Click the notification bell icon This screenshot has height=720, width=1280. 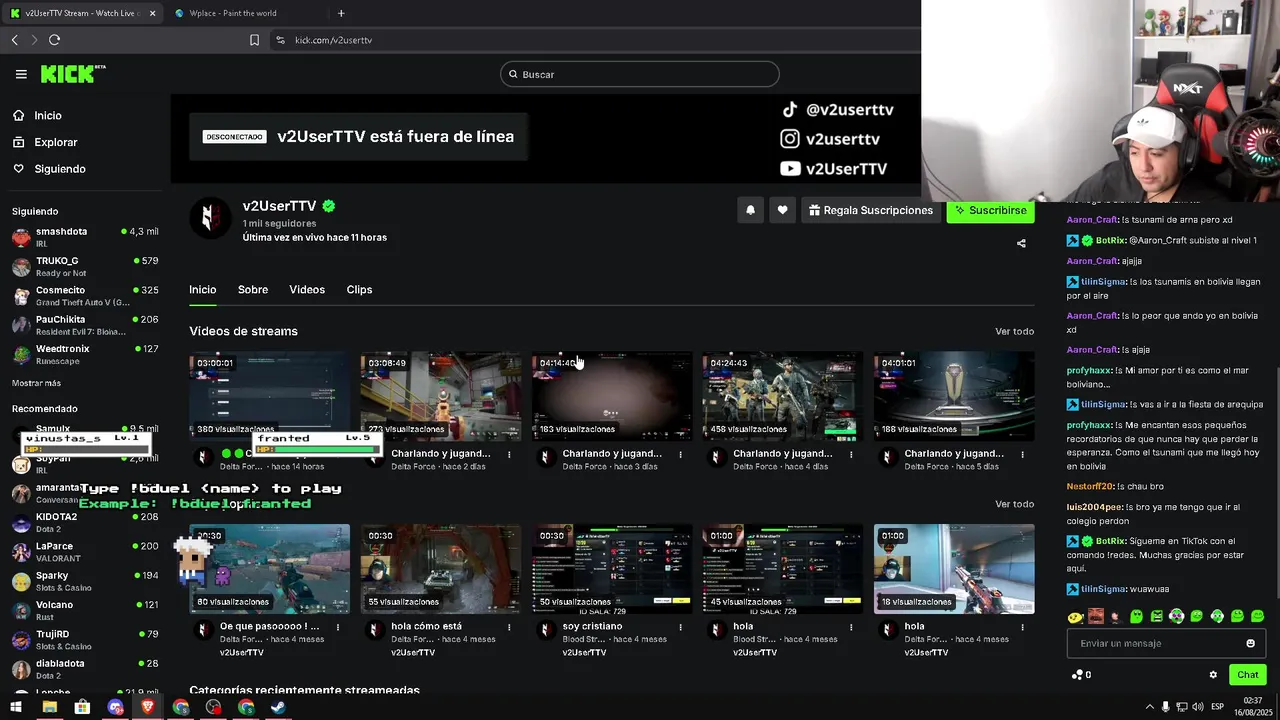(750, 210)
